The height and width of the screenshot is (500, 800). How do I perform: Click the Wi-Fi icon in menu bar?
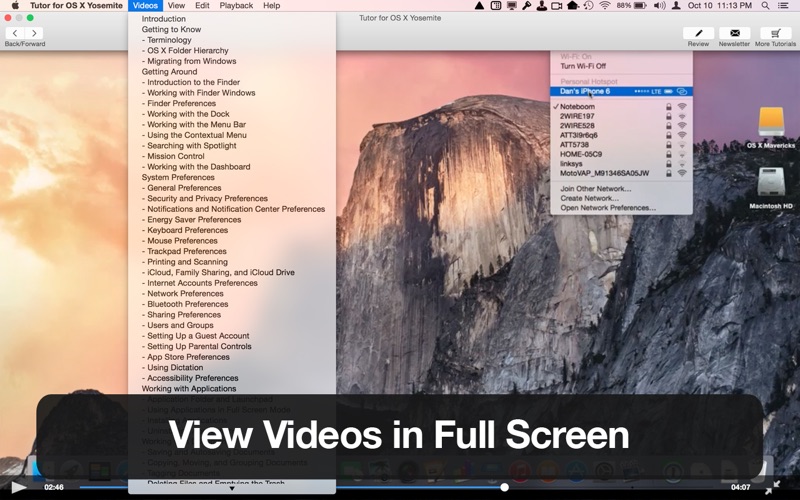[604, 6]
